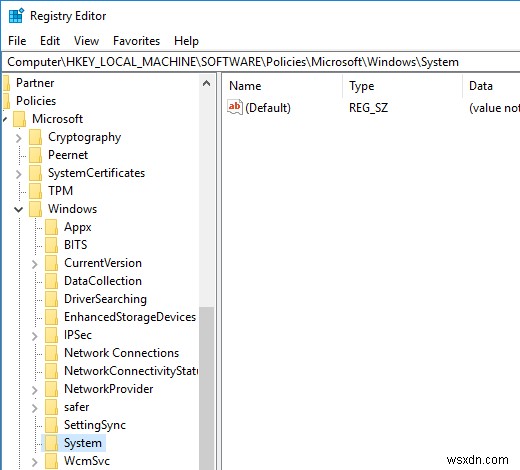Select the Policies key
Screen dimensions: 520x470
tap(36, 101)
